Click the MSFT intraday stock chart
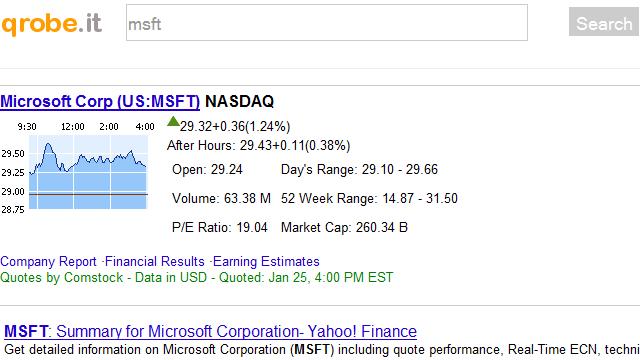Viewport: 640px width, 360px height. (78, 167)
